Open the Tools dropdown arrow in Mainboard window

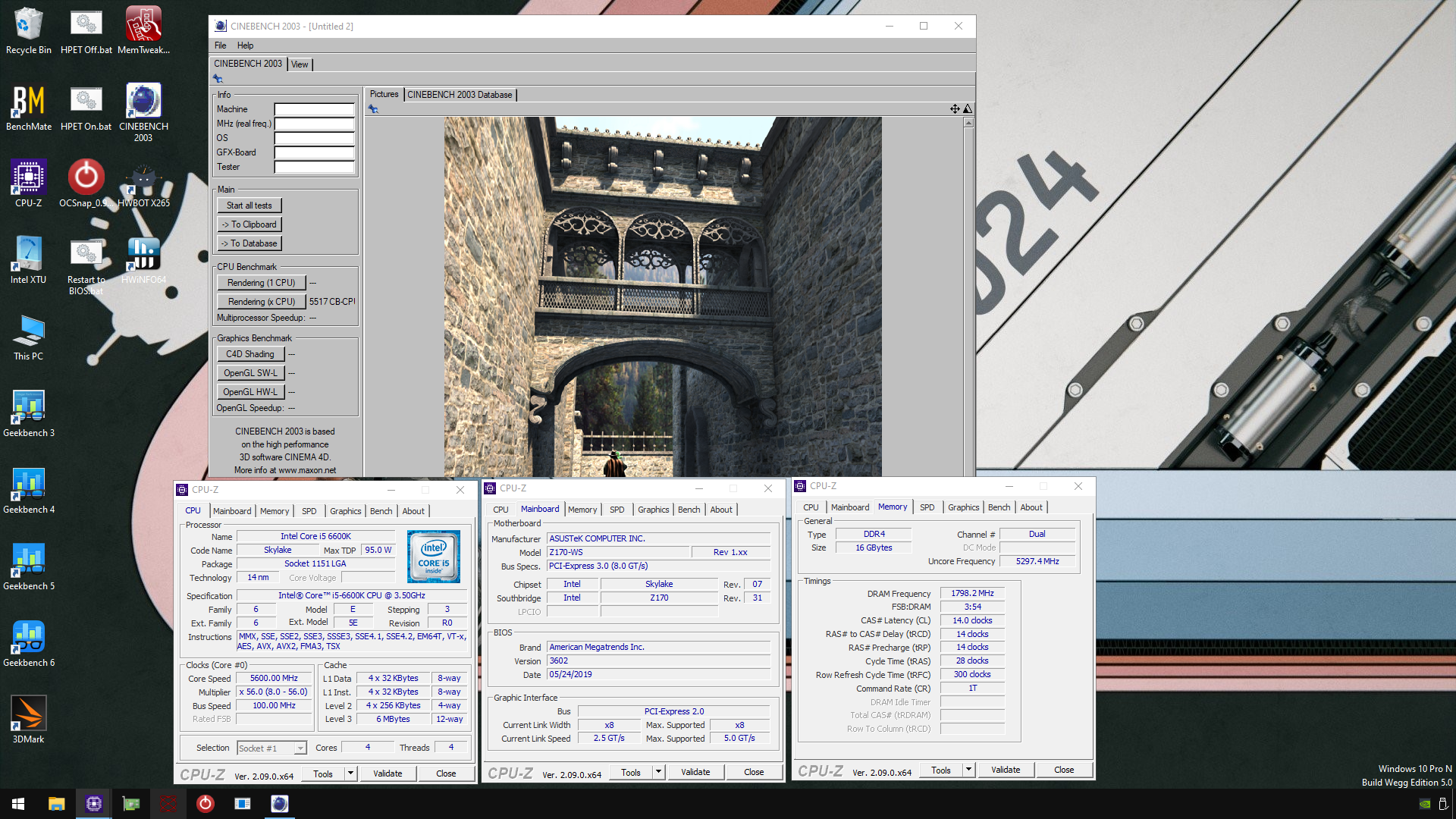tap(658, 772)
